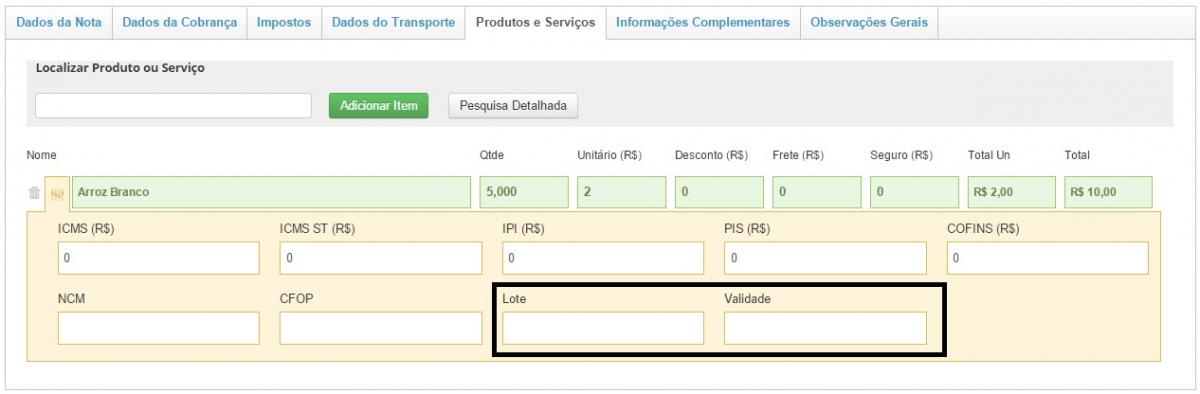Open Pesquisa Detalhada search

[513, 105]
